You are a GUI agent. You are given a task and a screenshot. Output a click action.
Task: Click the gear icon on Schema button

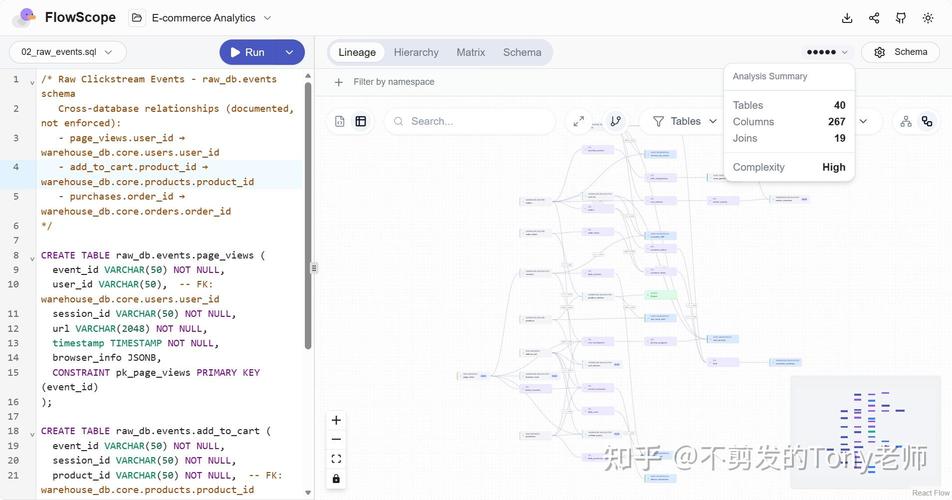point(879,52)
